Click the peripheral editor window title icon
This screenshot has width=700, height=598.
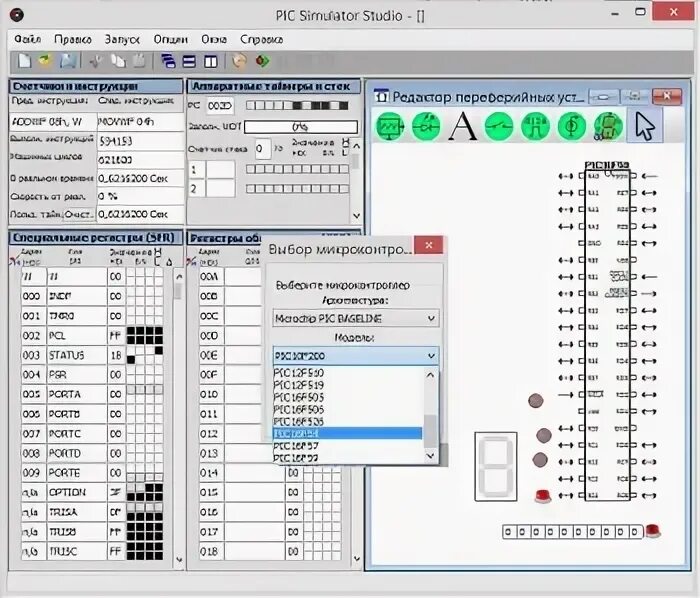[x=381, y=96]
